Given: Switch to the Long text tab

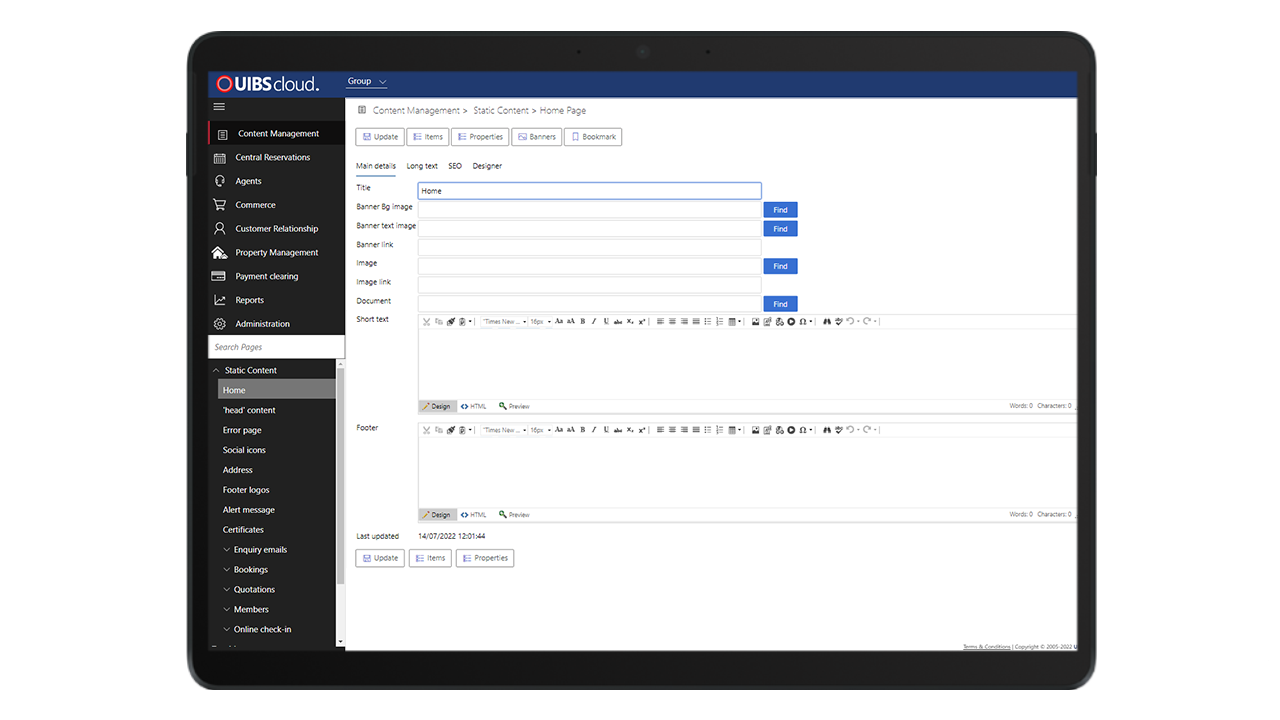Looking at the screenshot, I should [x=422, y=166].
